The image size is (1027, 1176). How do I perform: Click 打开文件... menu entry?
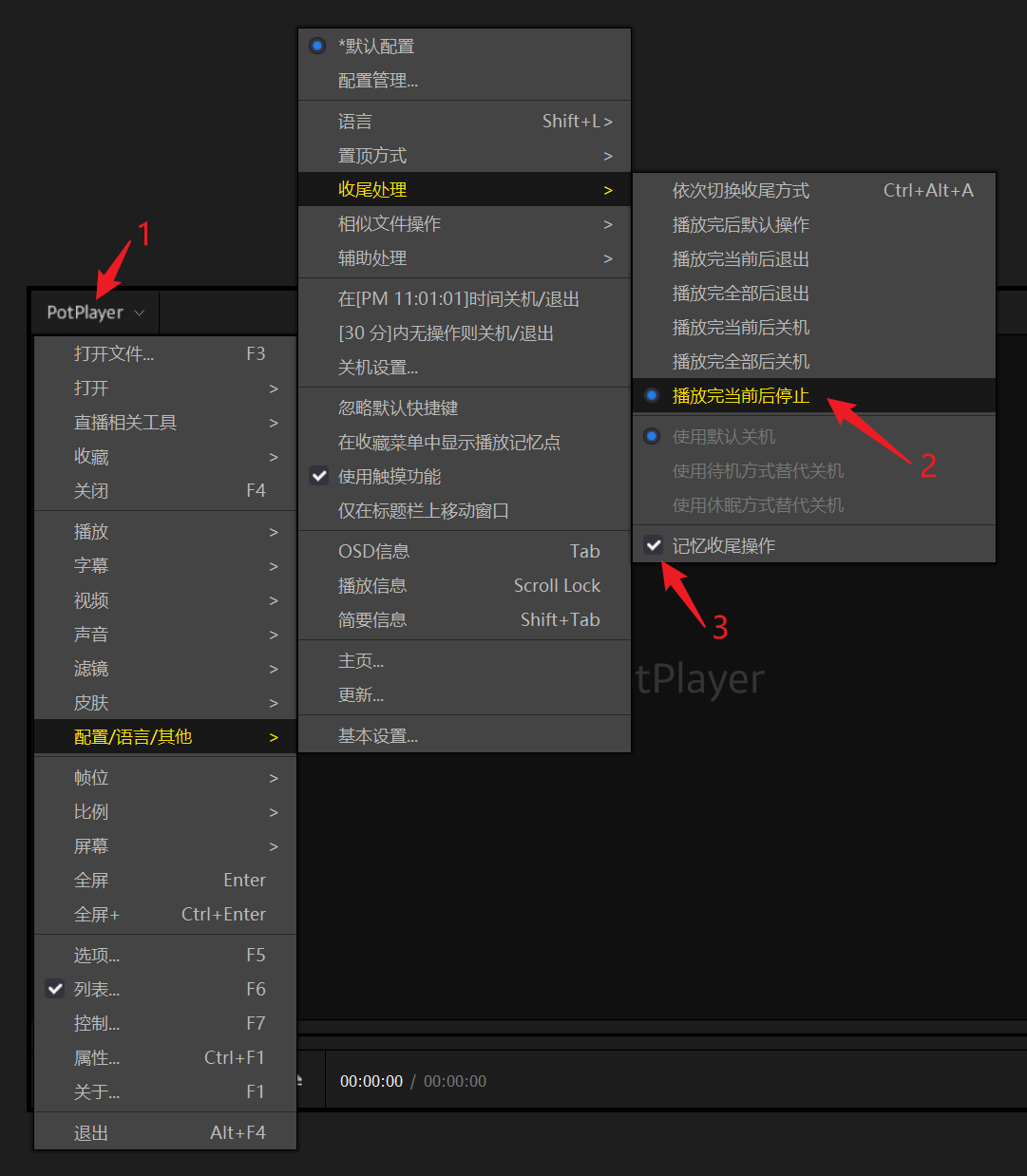click(114, 354)
